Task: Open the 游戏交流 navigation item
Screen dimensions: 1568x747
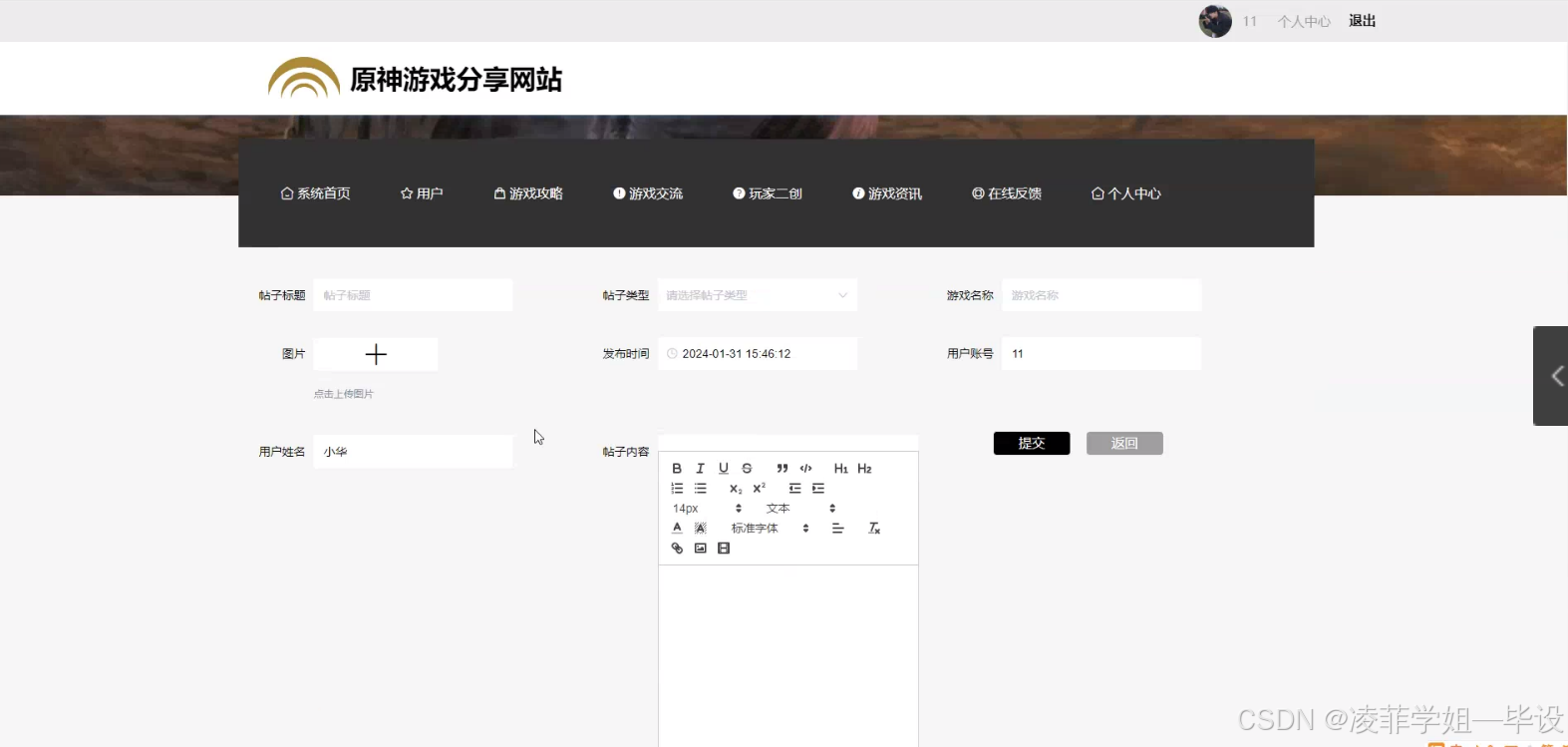Action: pyautogui.click(x=648, y=193)
